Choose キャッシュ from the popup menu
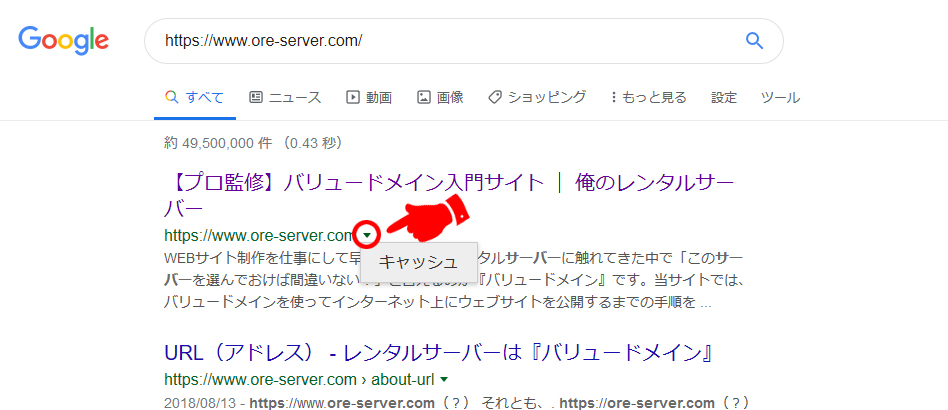This screenshot has height=410, width=948. 419,262
